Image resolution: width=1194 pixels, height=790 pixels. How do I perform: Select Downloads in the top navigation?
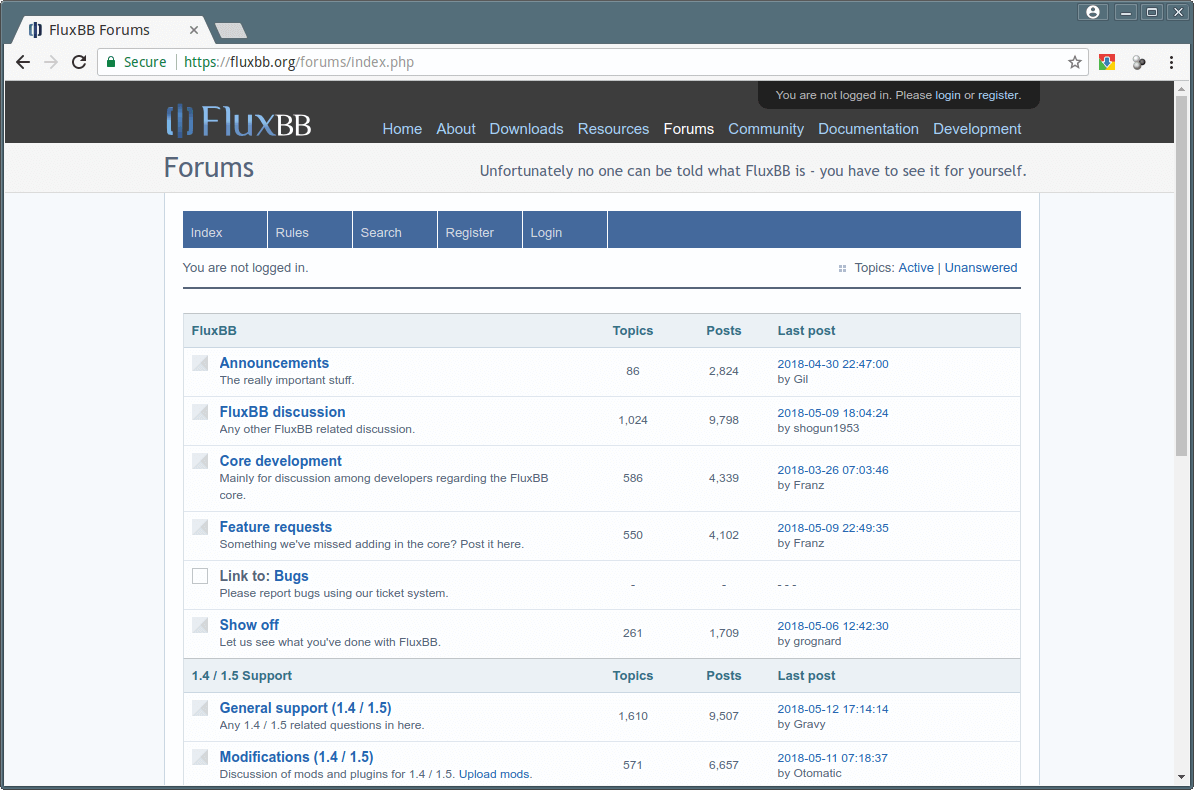pyautogui.click(x=526, y=129)
